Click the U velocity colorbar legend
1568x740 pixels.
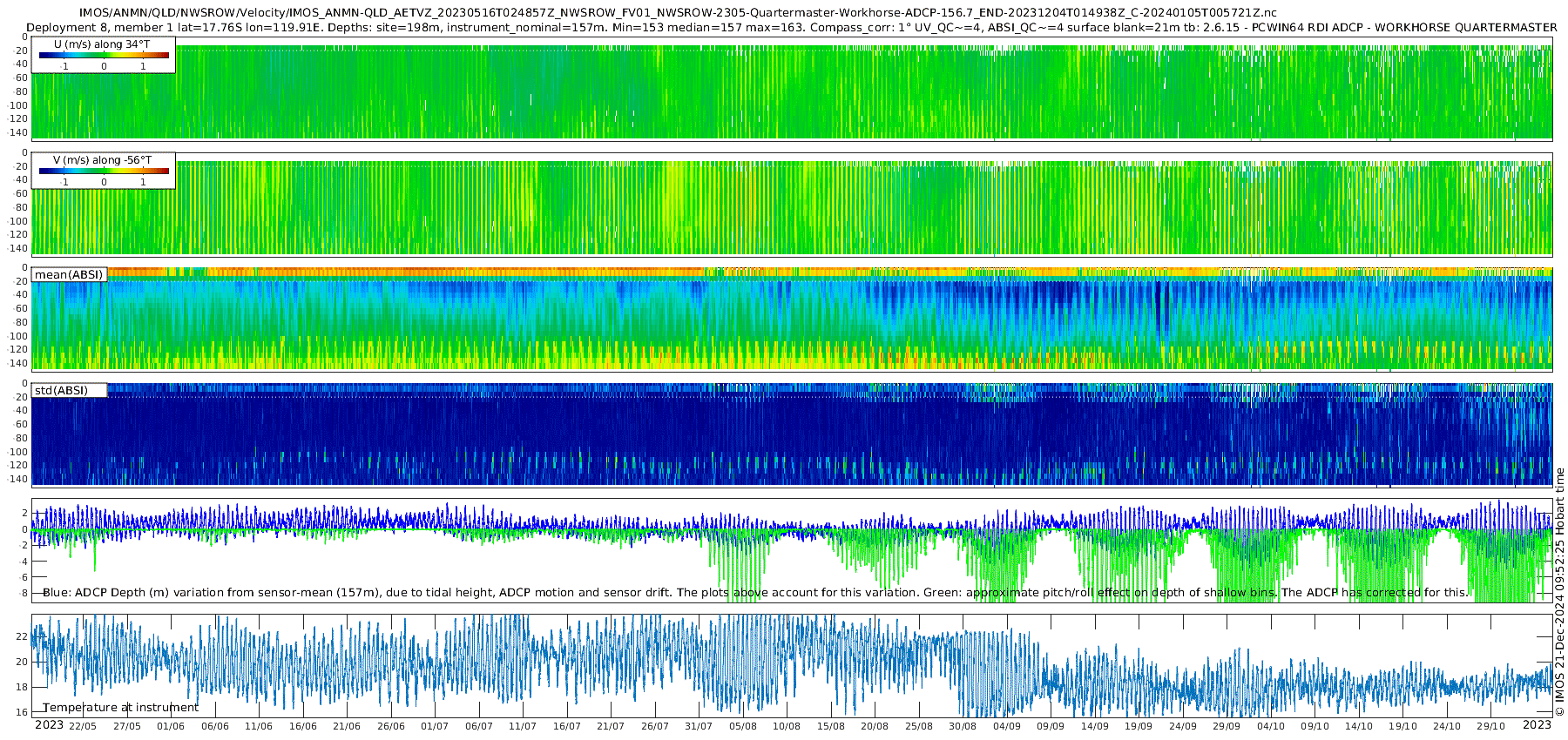click(x=104, y=55)
